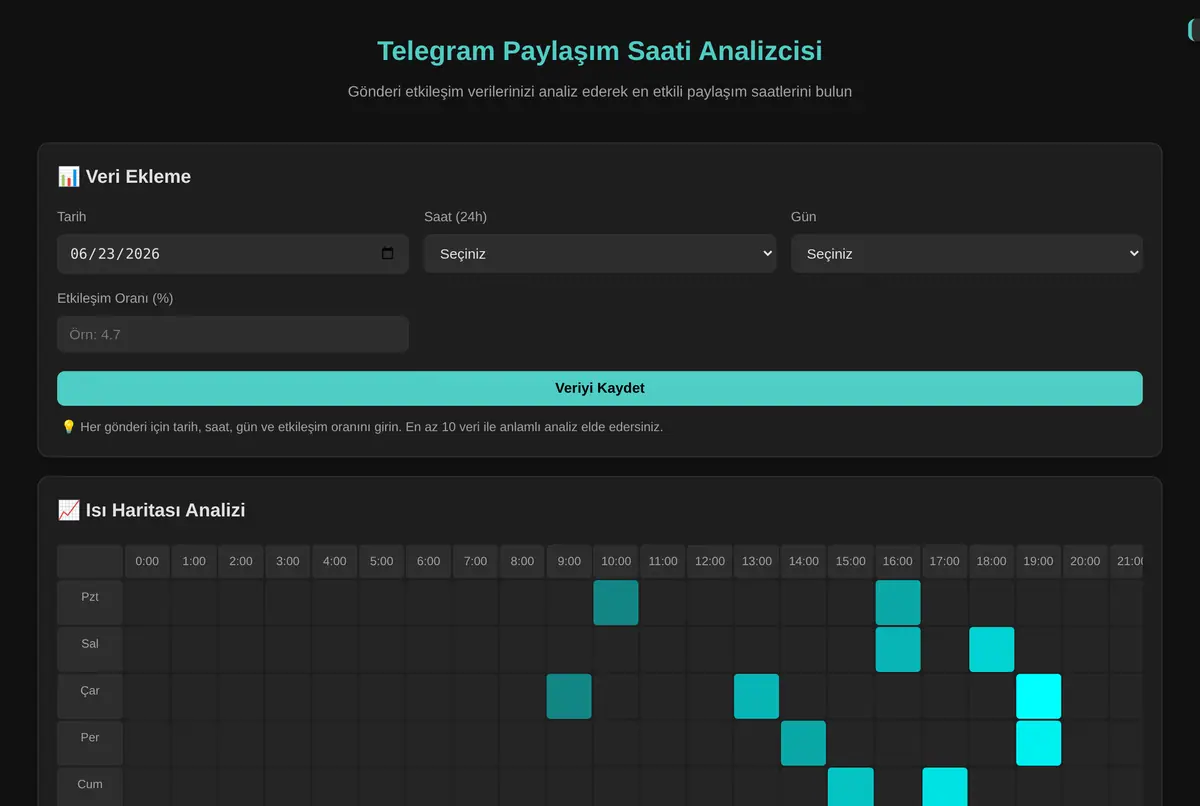The width and height of the screenshot is (1200, 806).
Task: Click the 20:00 column header
Action: tap(1086, 561)
